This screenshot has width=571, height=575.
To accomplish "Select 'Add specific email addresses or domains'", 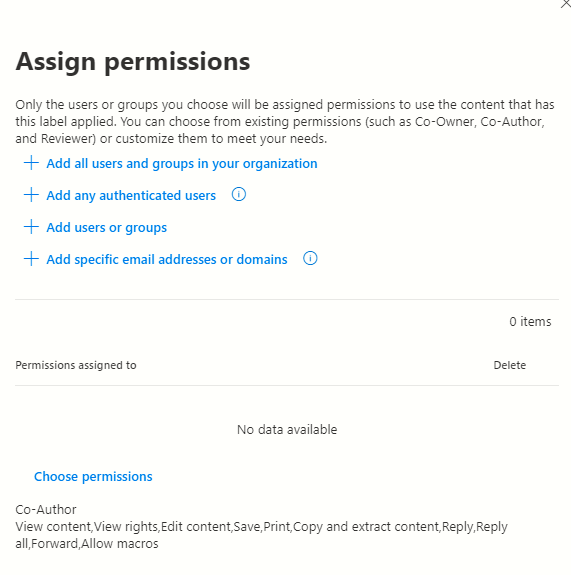I will tap(167, 260).
